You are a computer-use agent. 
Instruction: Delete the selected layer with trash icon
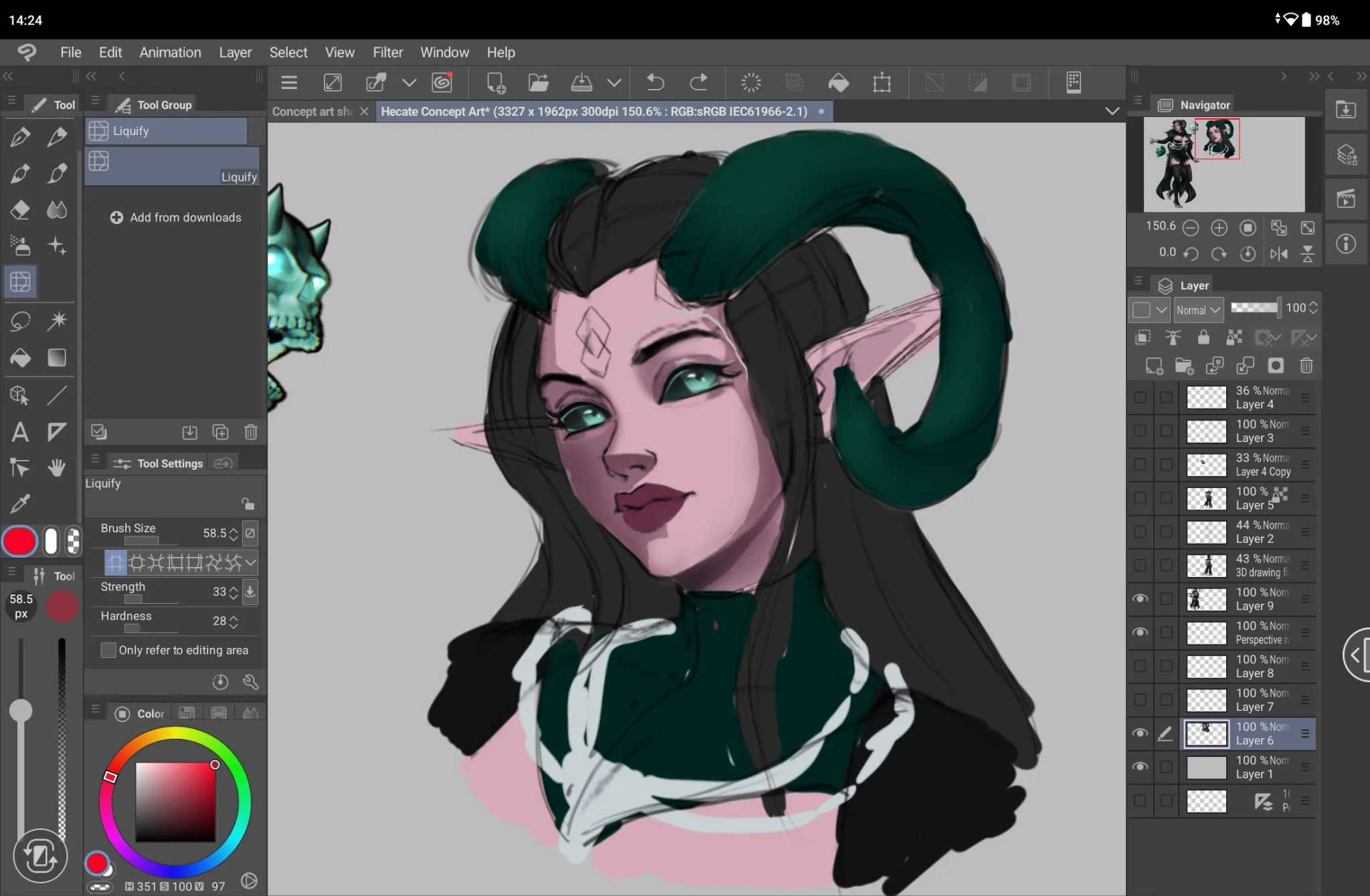(1306, 366)
